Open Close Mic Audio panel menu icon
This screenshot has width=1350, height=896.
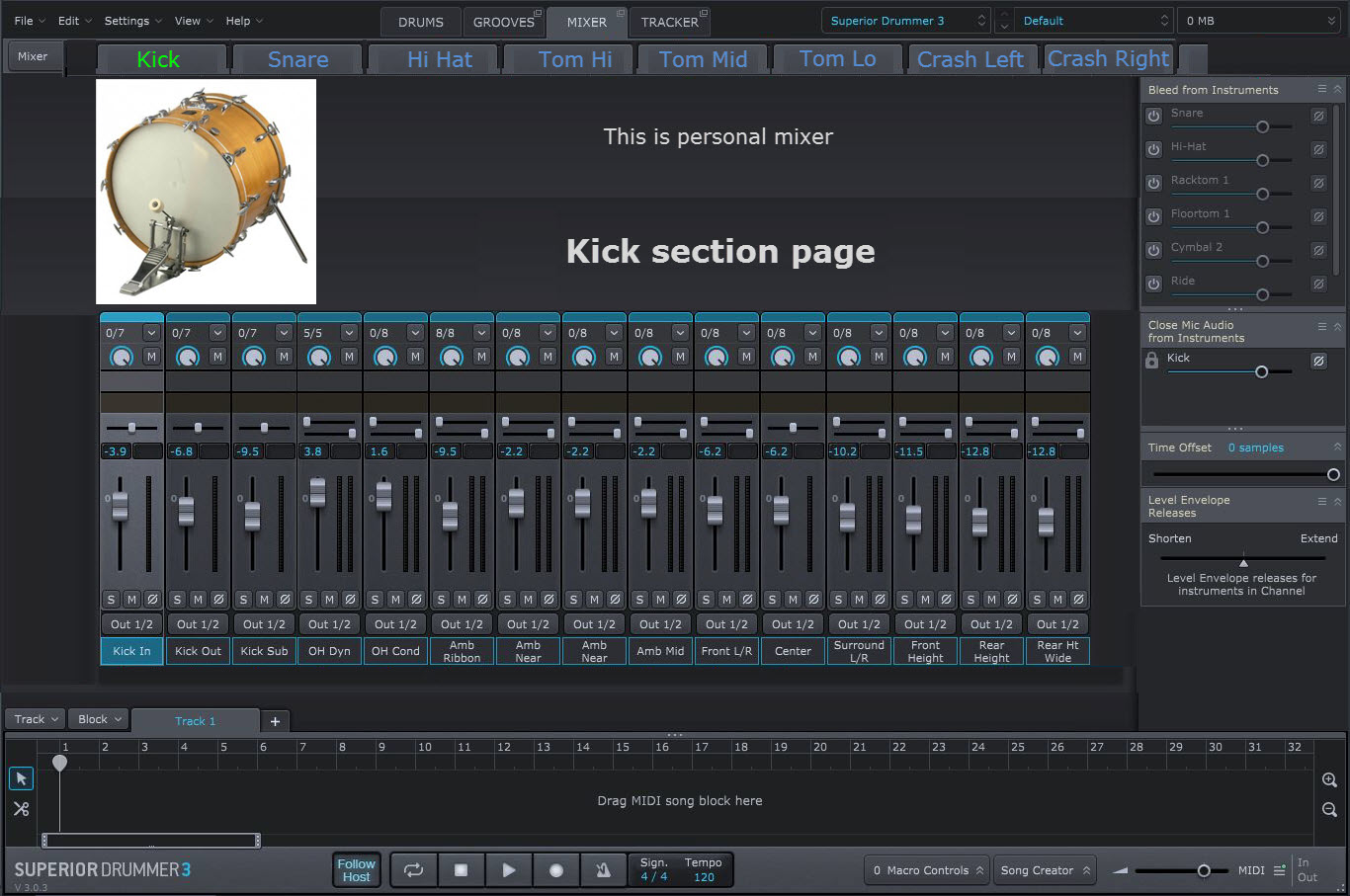[x=1321, y=326]
